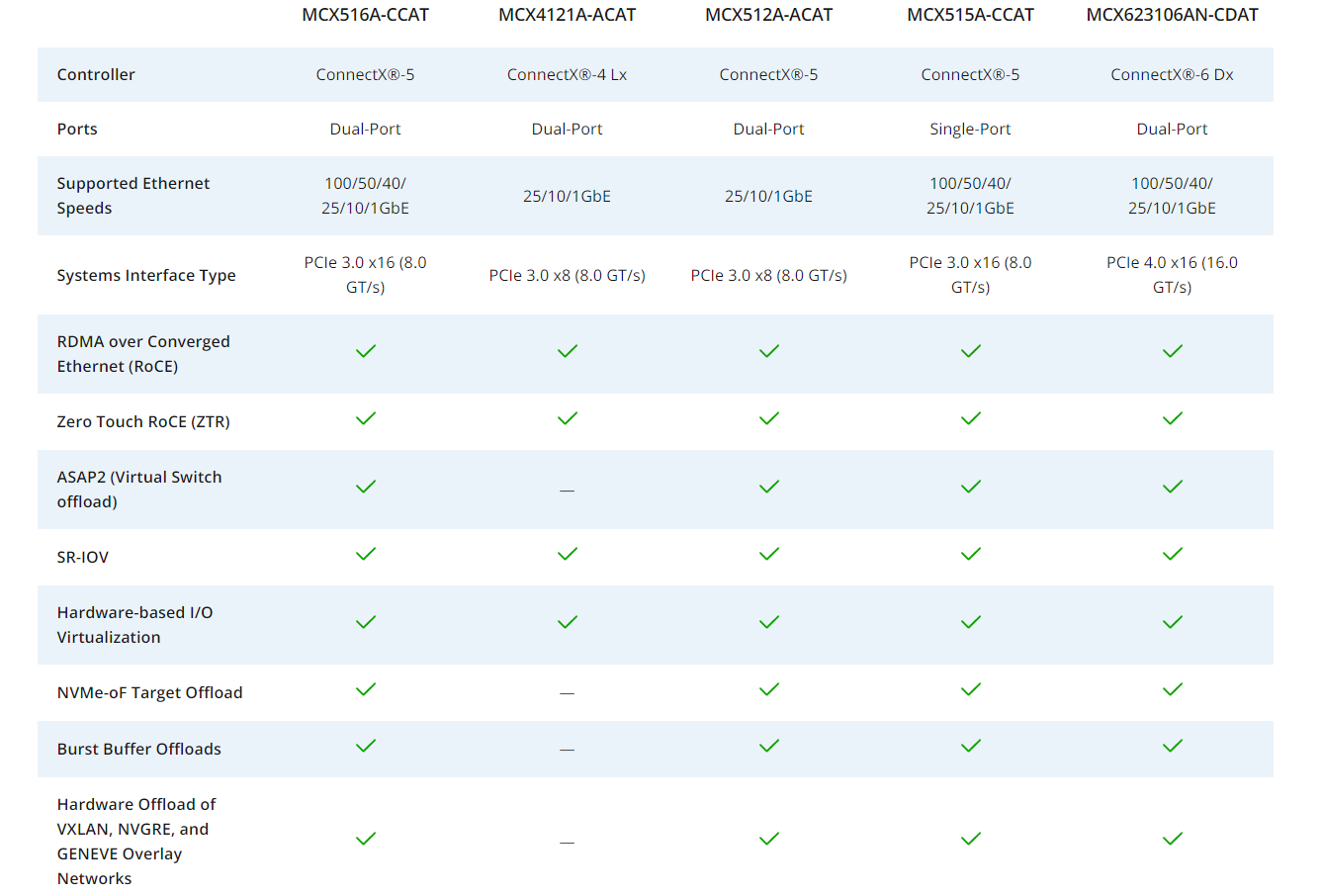
Task: Click the Burst Buffer Offloads label
Action: (139, 749)
